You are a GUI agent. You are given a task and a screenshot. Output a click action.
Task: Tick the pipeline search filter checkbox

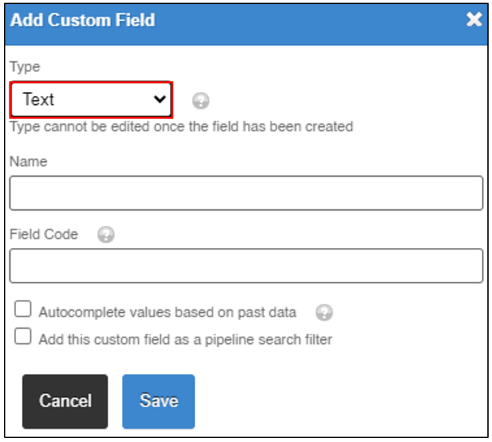pos(23,336)
